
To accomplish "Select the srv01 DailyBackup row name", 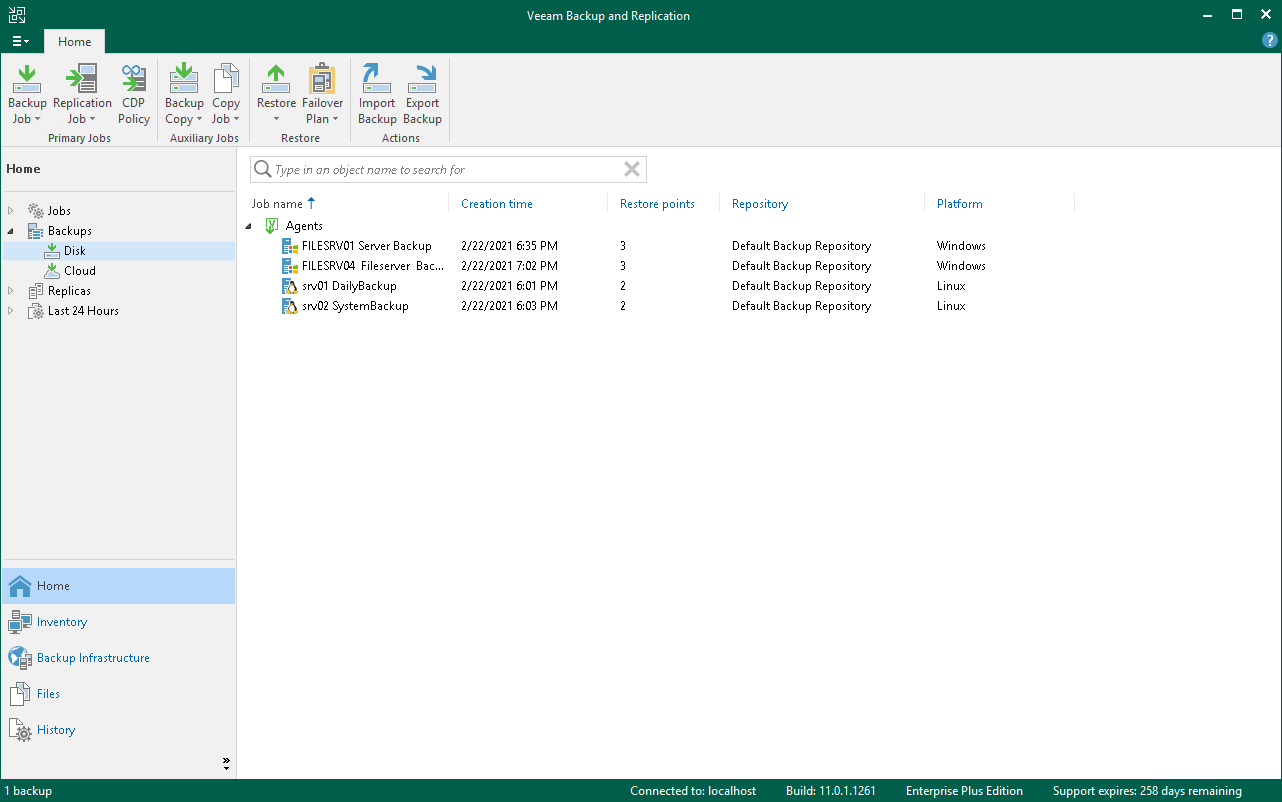I will pos(349,286).
